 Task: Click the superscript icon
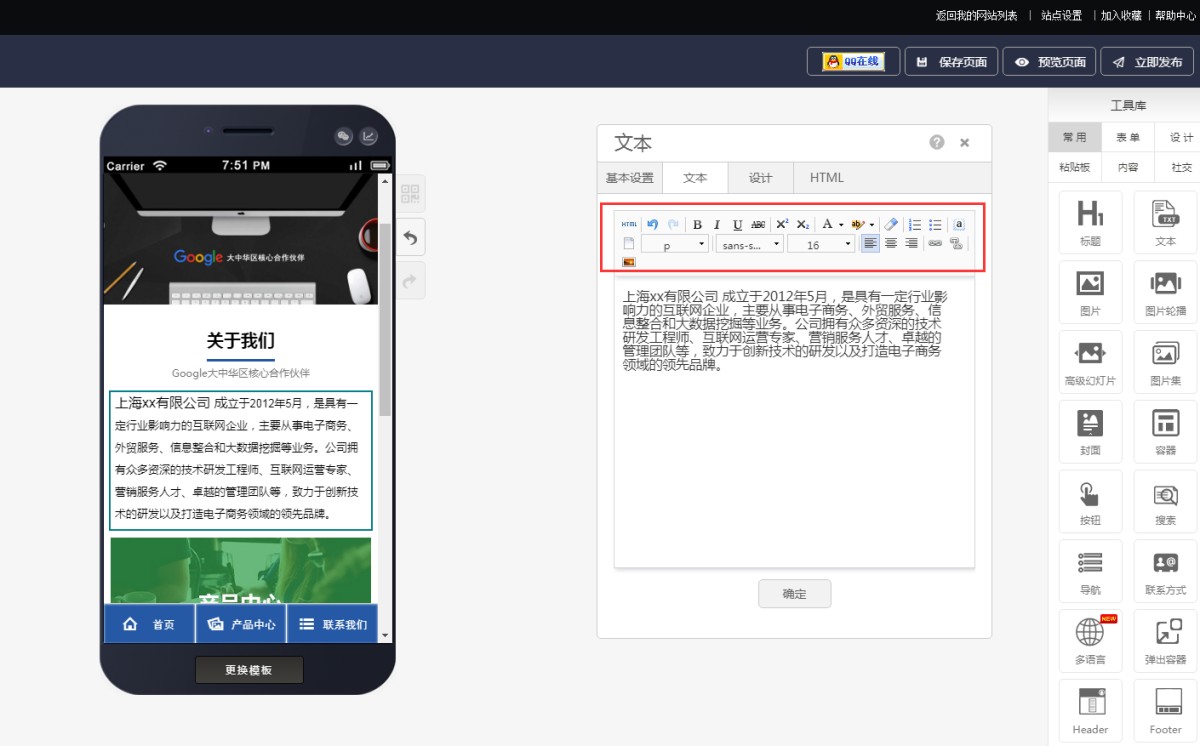(x=782, y=225)
